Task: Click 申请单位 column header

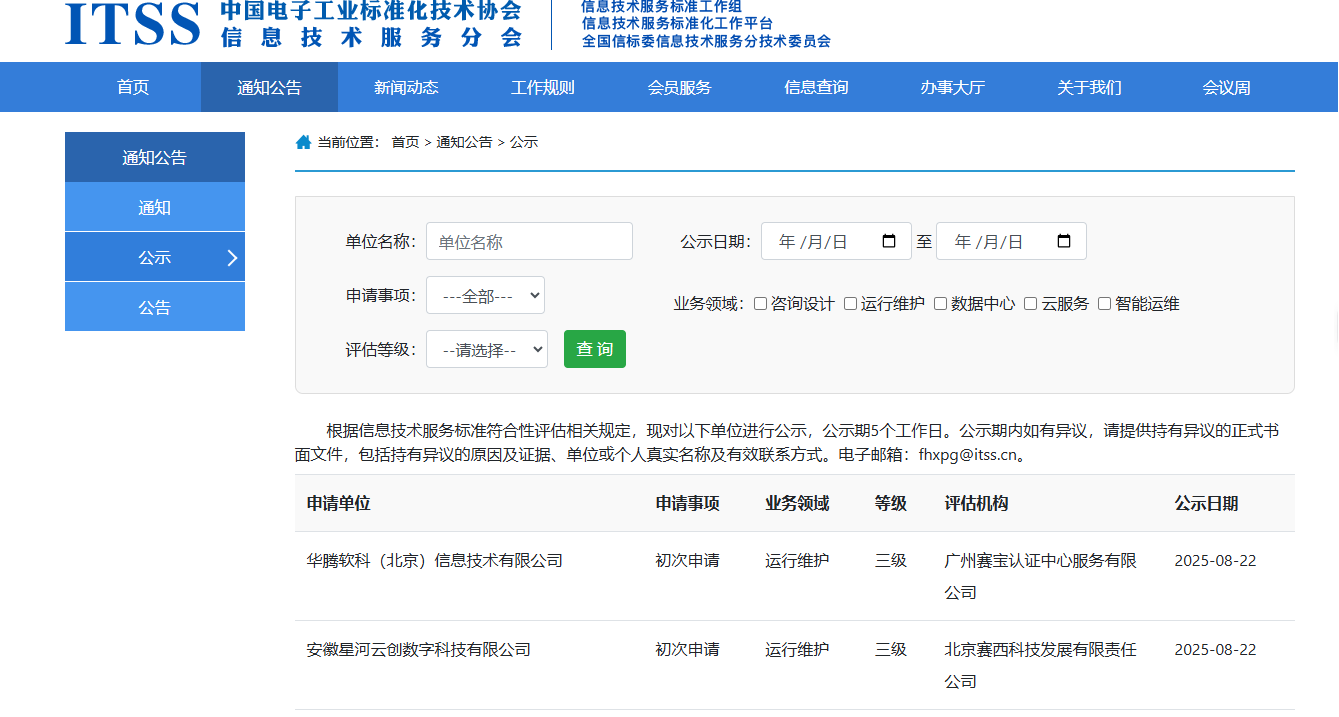Action: pyautogui.click(x=339, y=503)
